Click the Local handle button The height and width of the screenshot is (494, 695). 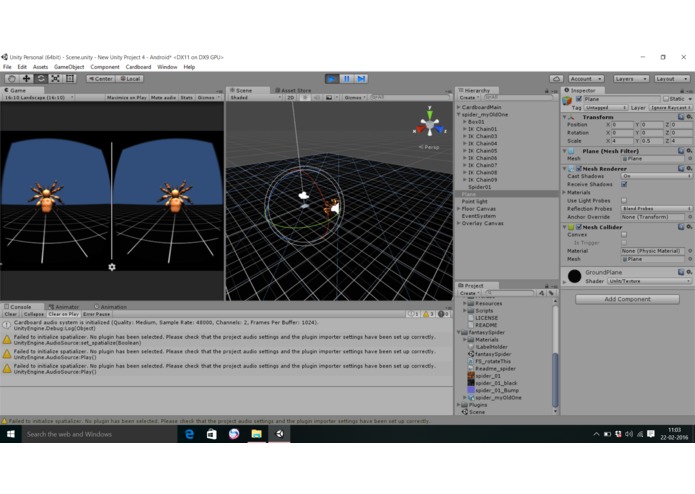coord(130,79)
